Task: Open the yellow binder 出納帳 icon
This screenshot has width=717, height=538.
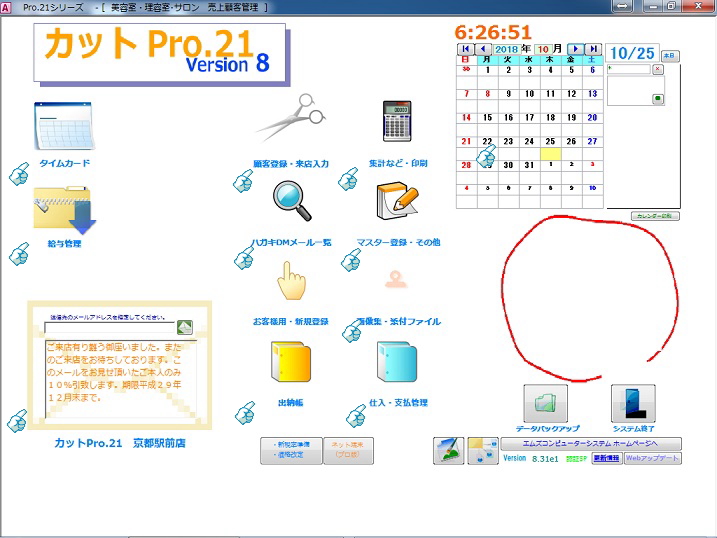Action: [291, 362]
